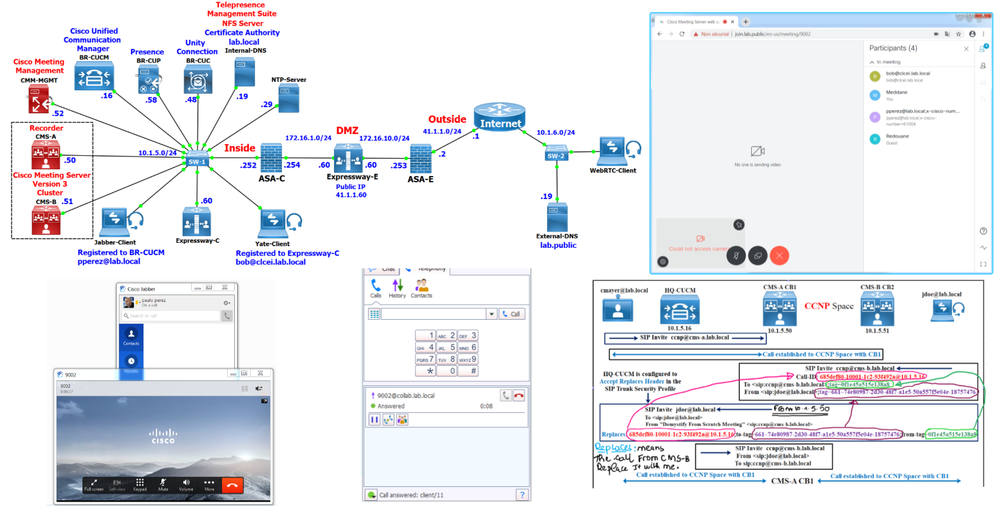
Task: Leave the meeting with the red X button
Action: click(x=780, y=256)
